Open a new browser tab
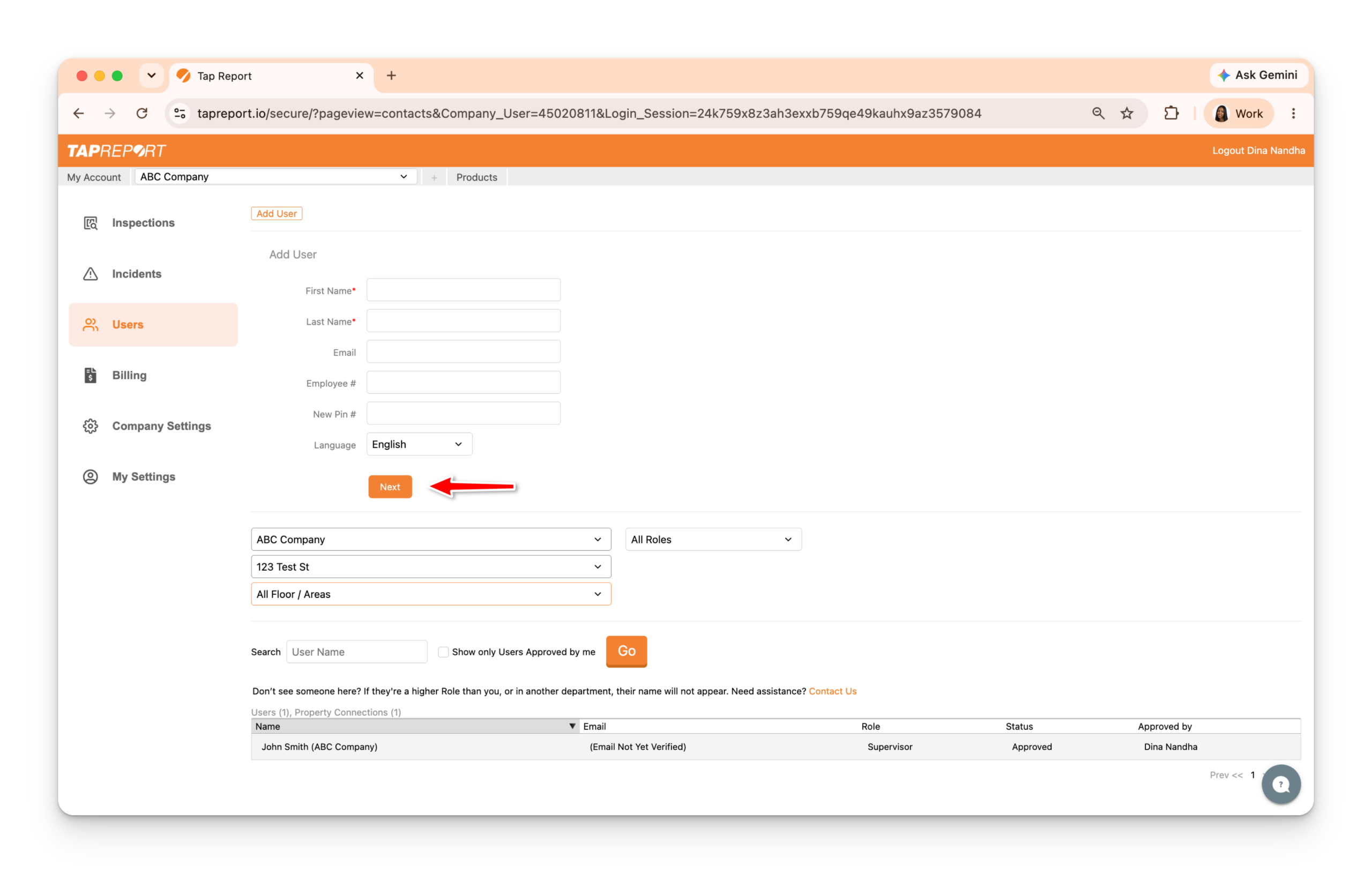The image size is (1372, 873). click(x=391, y=76)
